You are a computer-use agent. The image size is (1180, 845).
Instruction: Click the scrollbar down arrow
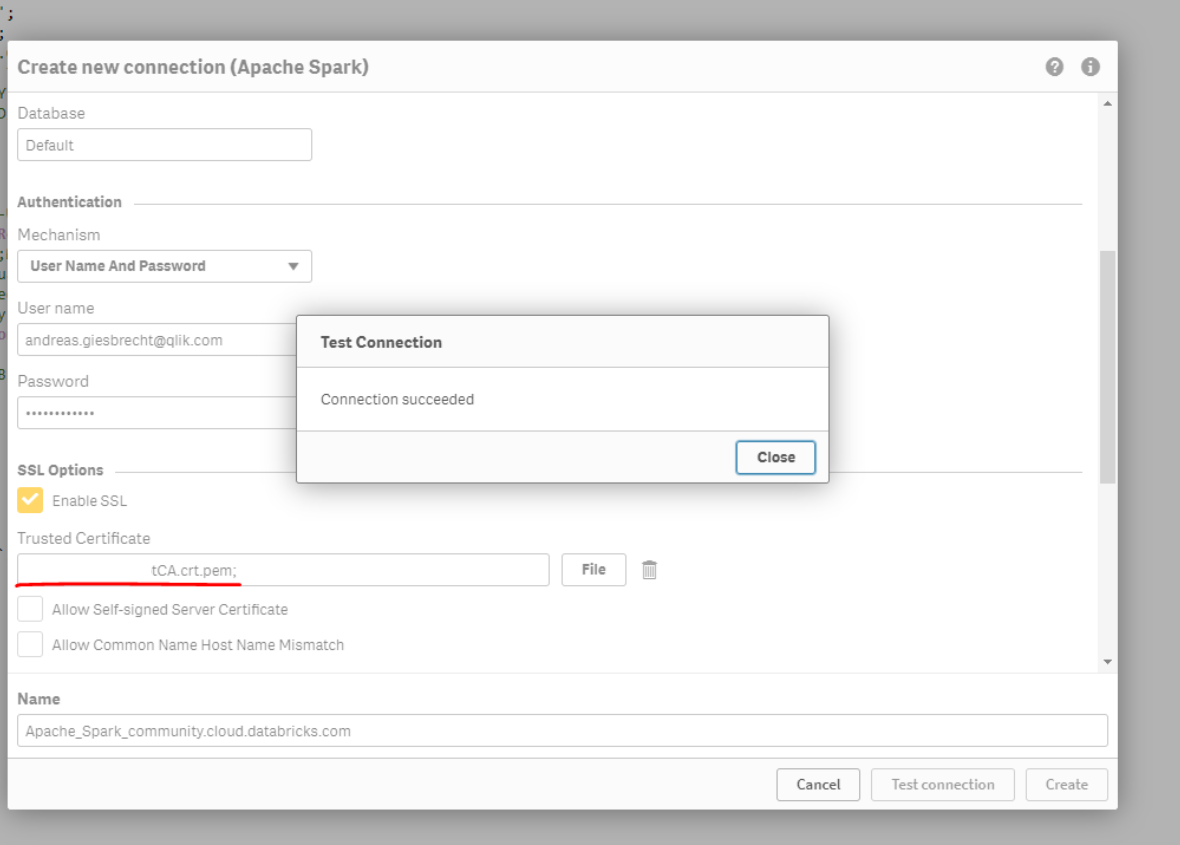point(1108,662)
